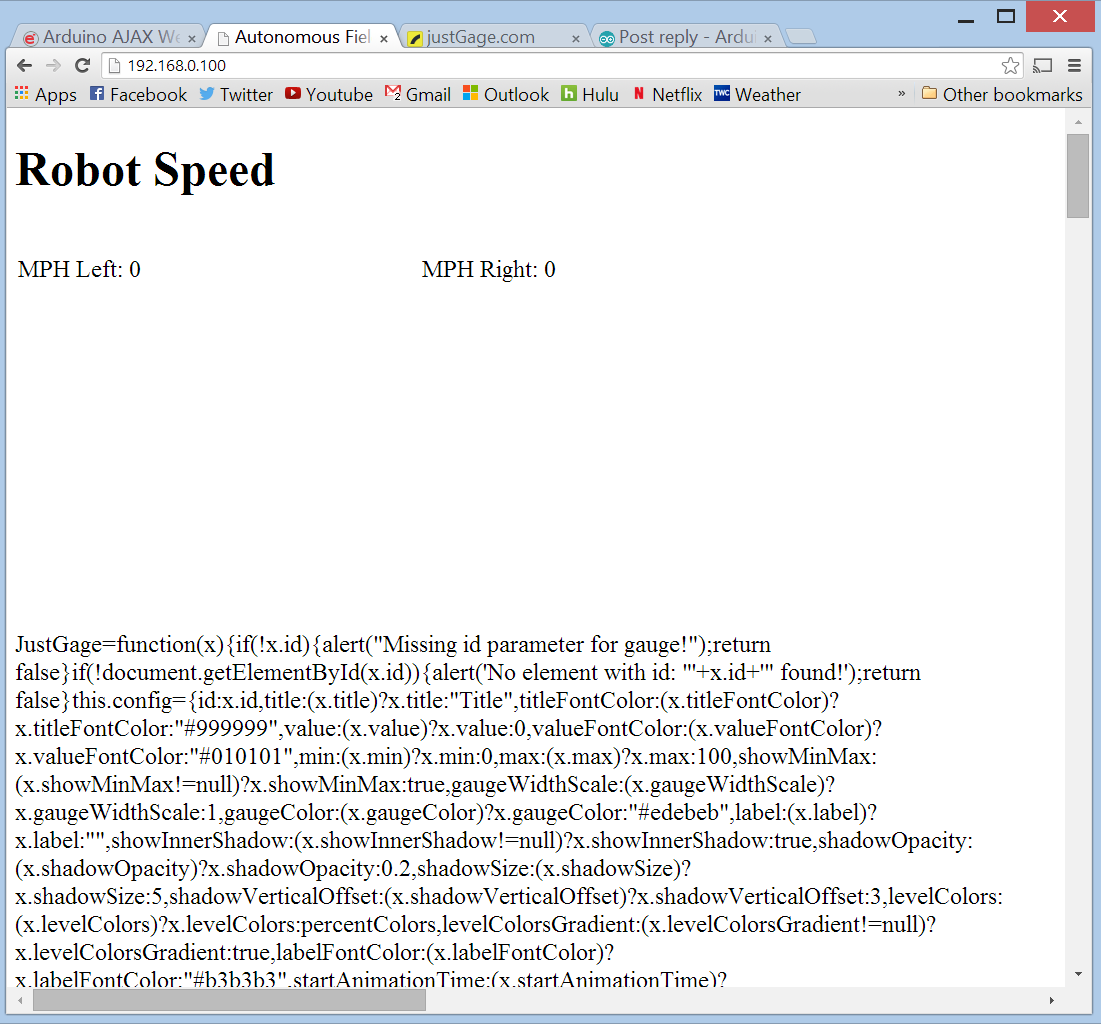
Task: Switch to the justGage.com tab
Action: [481, 36]
